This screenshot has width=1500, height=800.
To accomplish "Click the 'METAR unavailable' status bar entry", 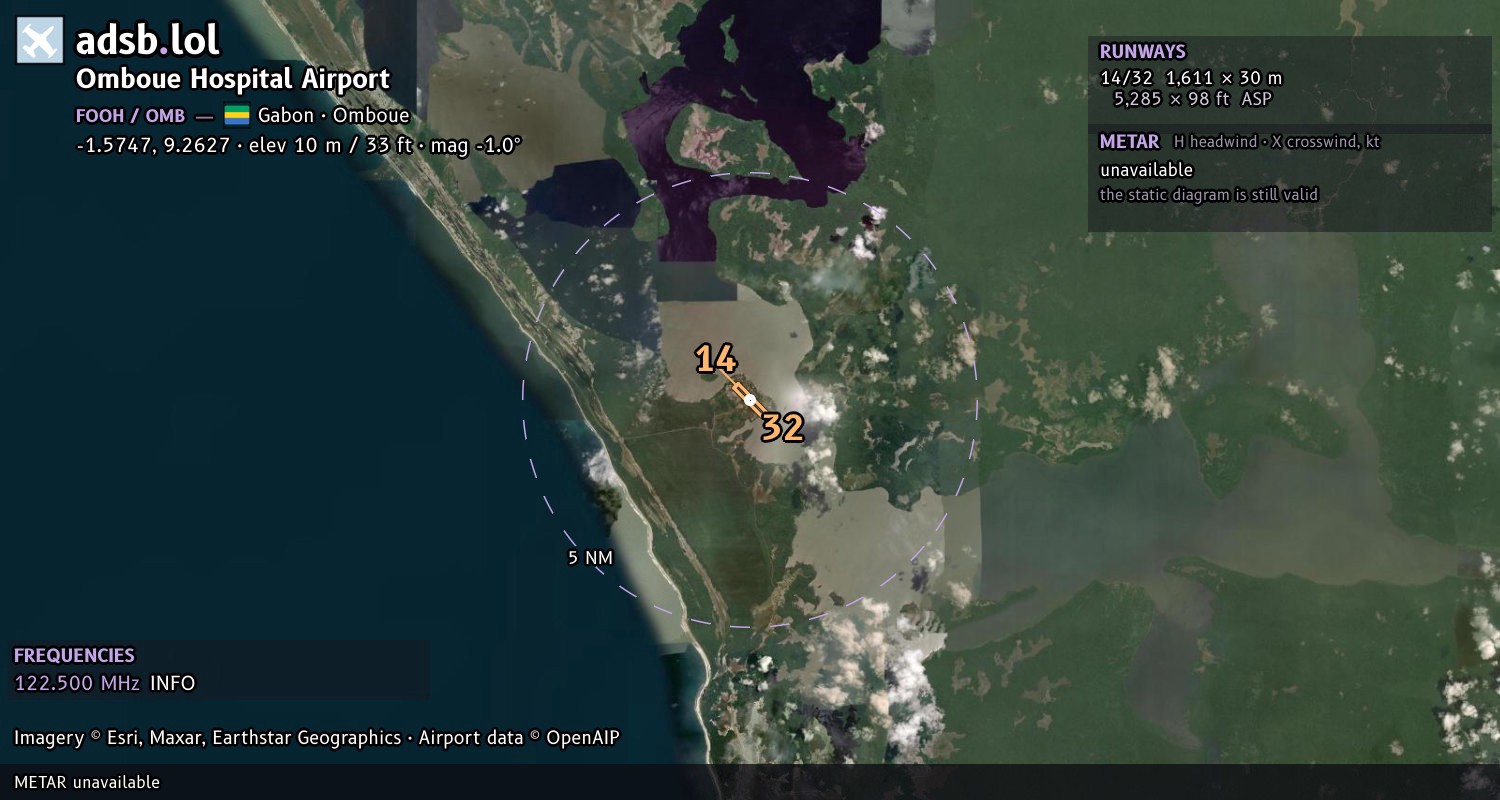I will point(87,782).
